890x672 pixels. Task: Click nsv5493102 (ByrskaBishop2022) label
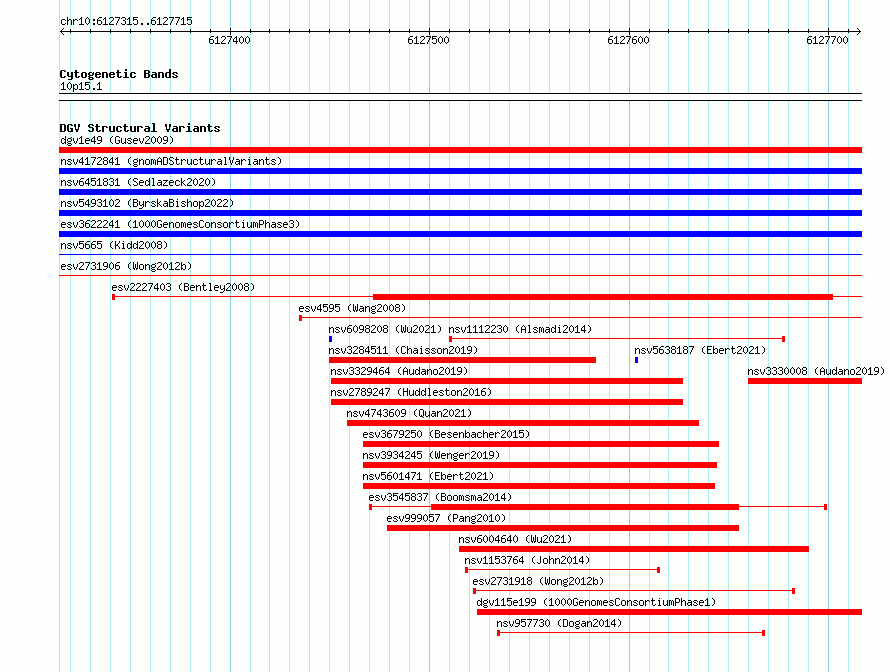[x=147, y=203]
